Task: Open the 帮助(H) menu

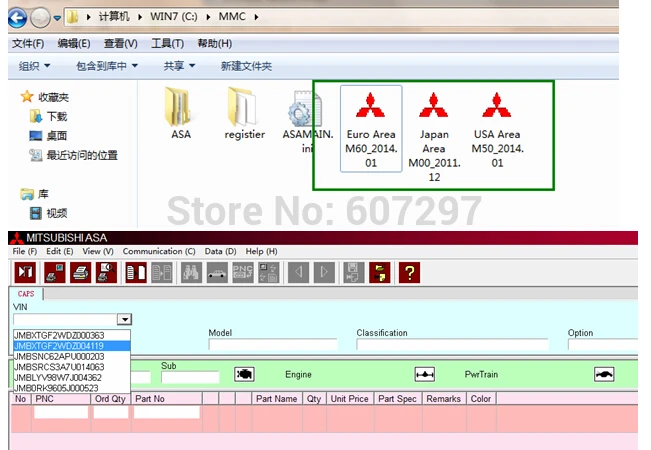Action: 215,43
